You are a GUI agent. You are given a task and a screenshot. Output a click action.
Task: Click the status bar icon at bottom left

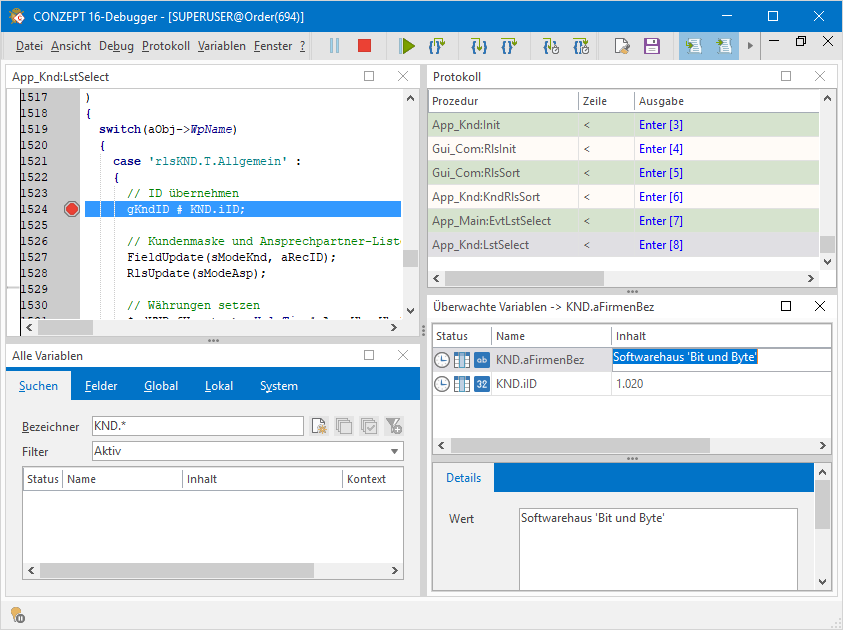pyautogui.click(x=17, y=614)
